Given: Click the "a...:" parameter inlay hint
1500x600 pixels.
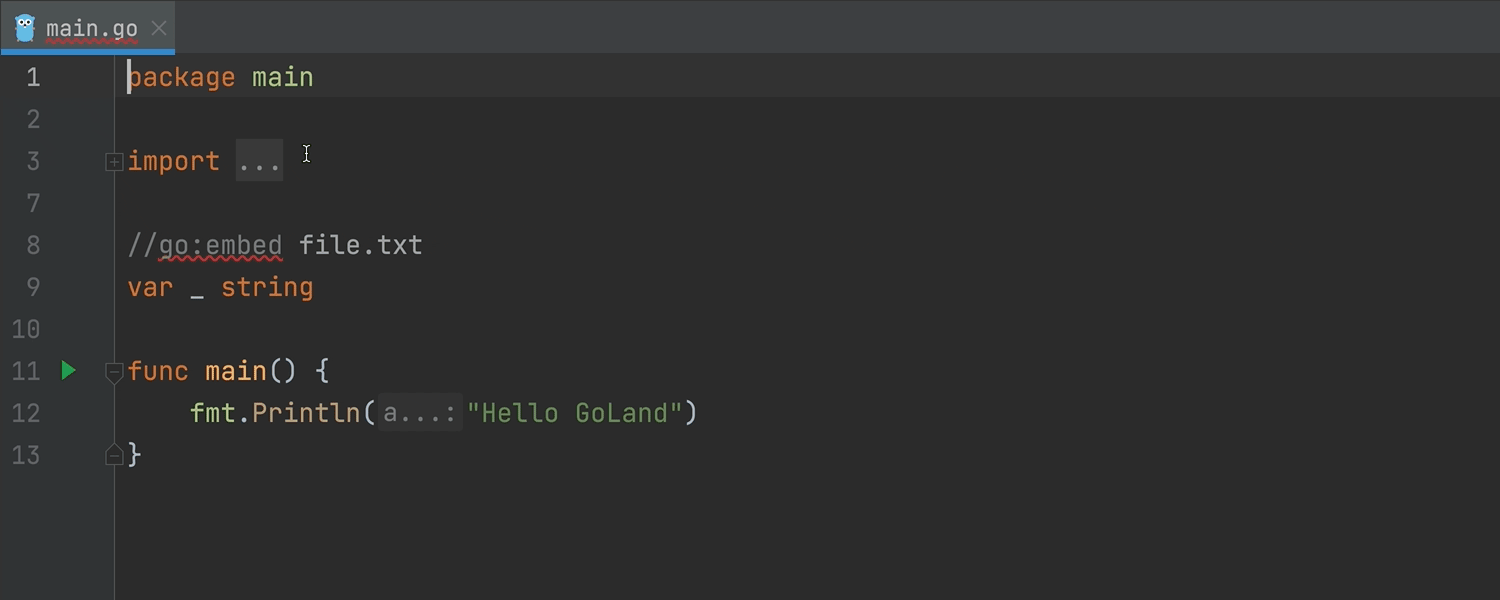Looking at the screenshot, I should click(420, 413).
